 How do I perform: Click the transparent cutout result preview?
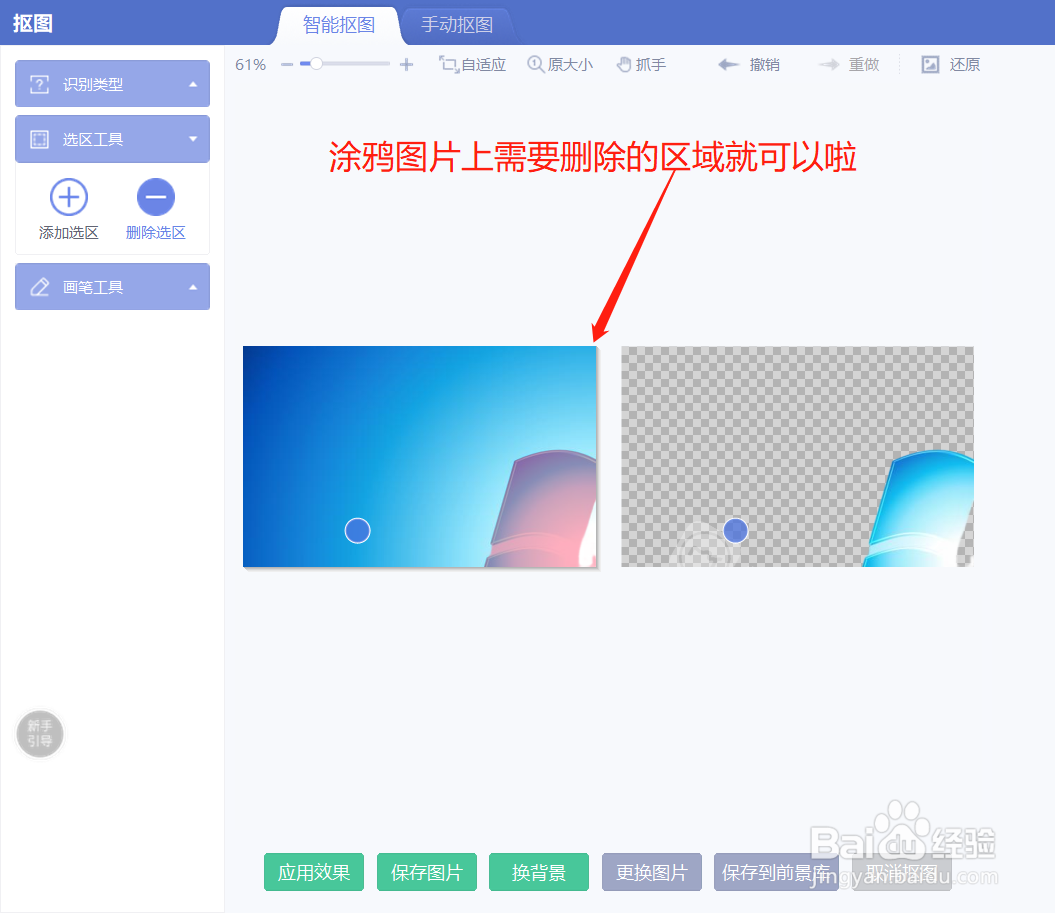[x=797, y=457]
